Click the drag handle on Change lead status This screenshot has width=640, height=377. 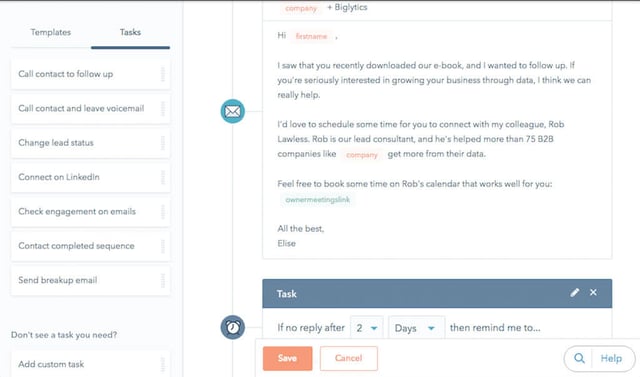tap(162, 143)
